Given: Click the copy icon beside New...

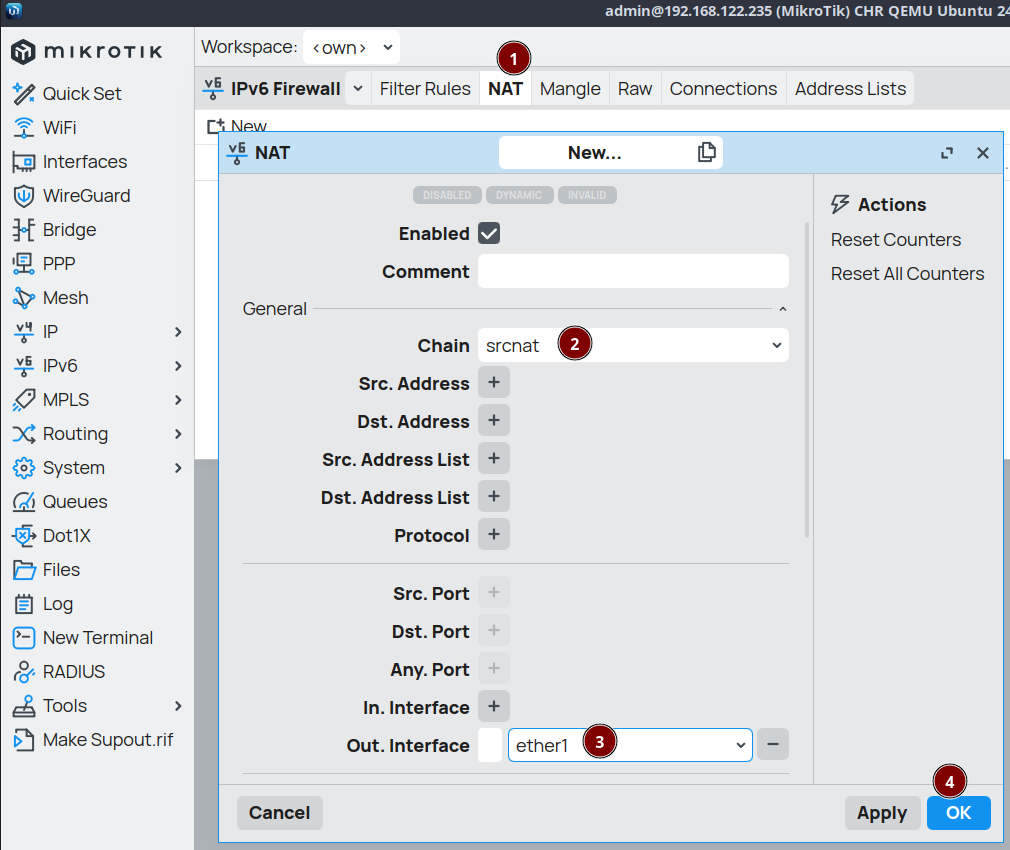Looking at the screenshot, I should click(707, 152).
